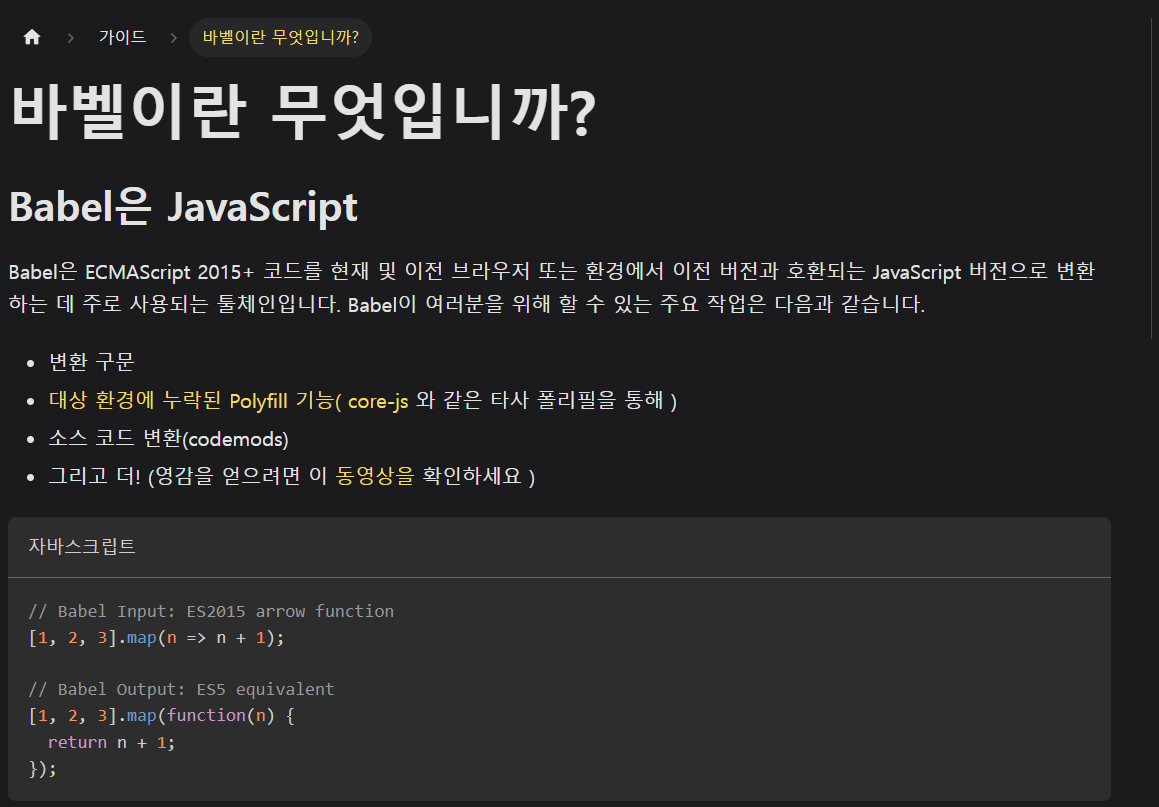Select the 변환 구문 list item
The image size is (1159, 807).
(x=92, y=362)
